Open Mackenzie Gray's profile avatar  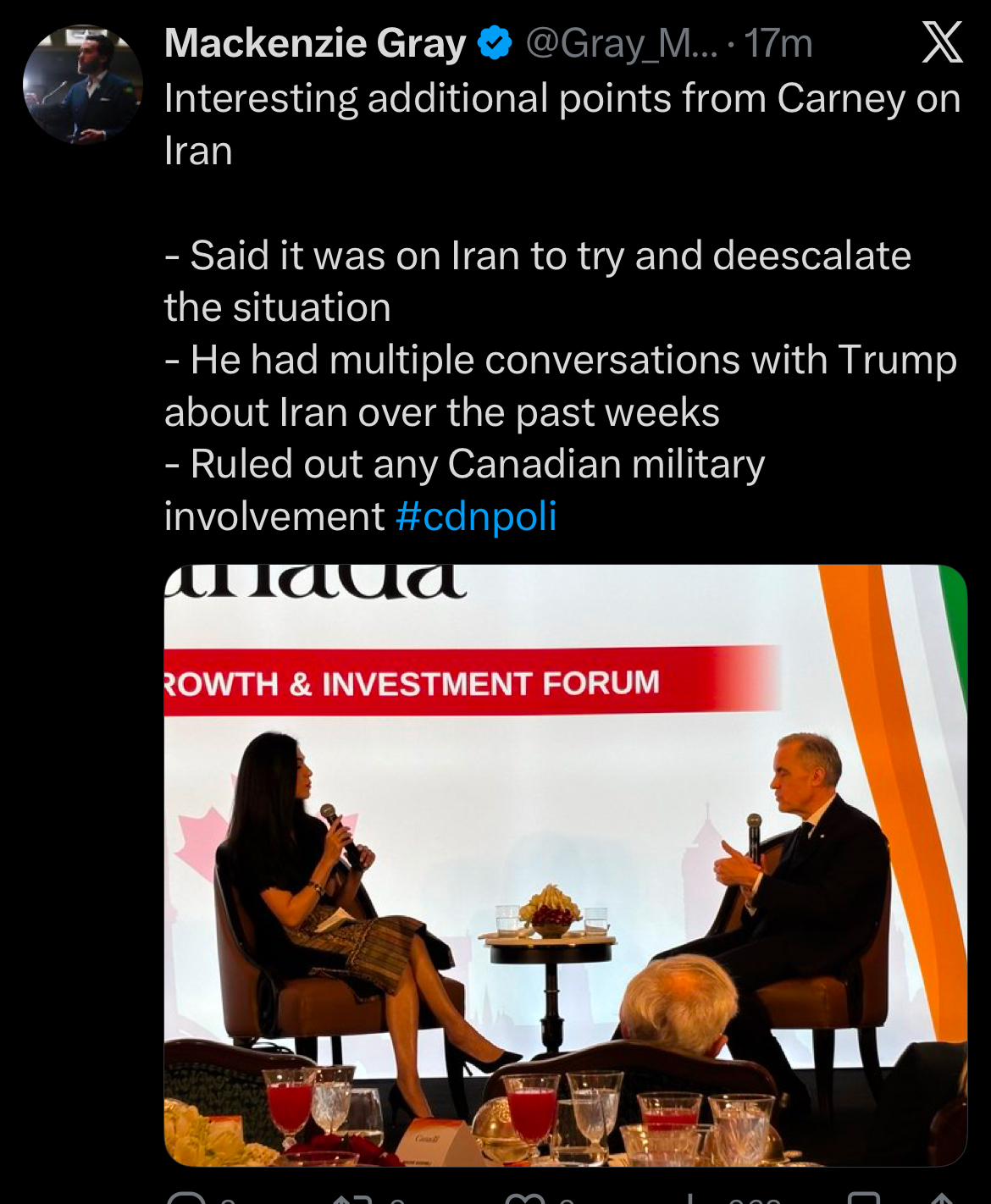pos(83,85)
